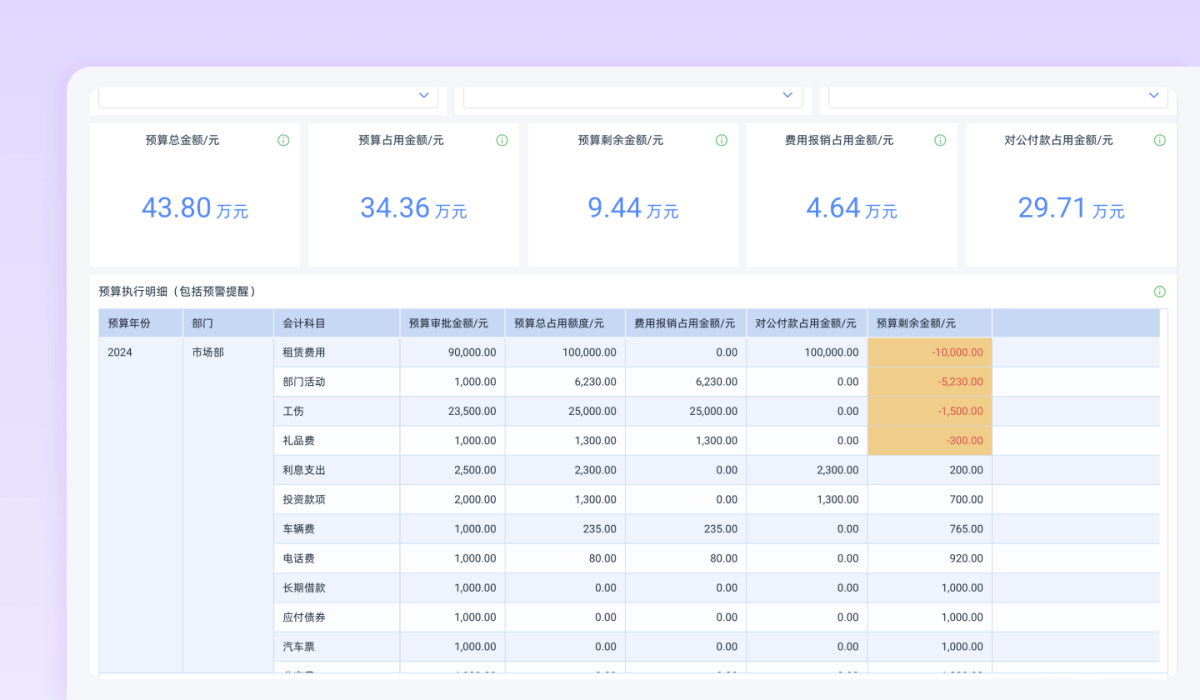This screenshot has height=700, width=1200.
Task: Click the 9.44 万元 remaining value
Action: click(633, 208)
